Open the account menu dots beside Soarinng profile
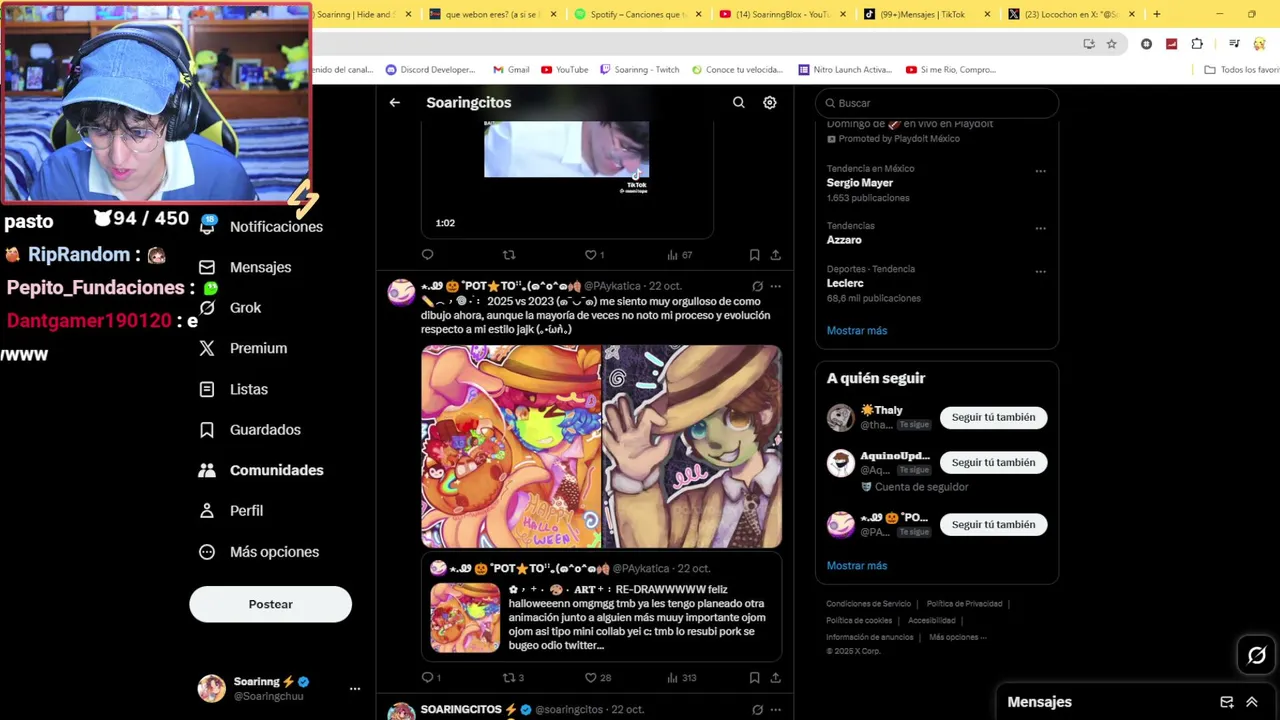 coord(355,689)
